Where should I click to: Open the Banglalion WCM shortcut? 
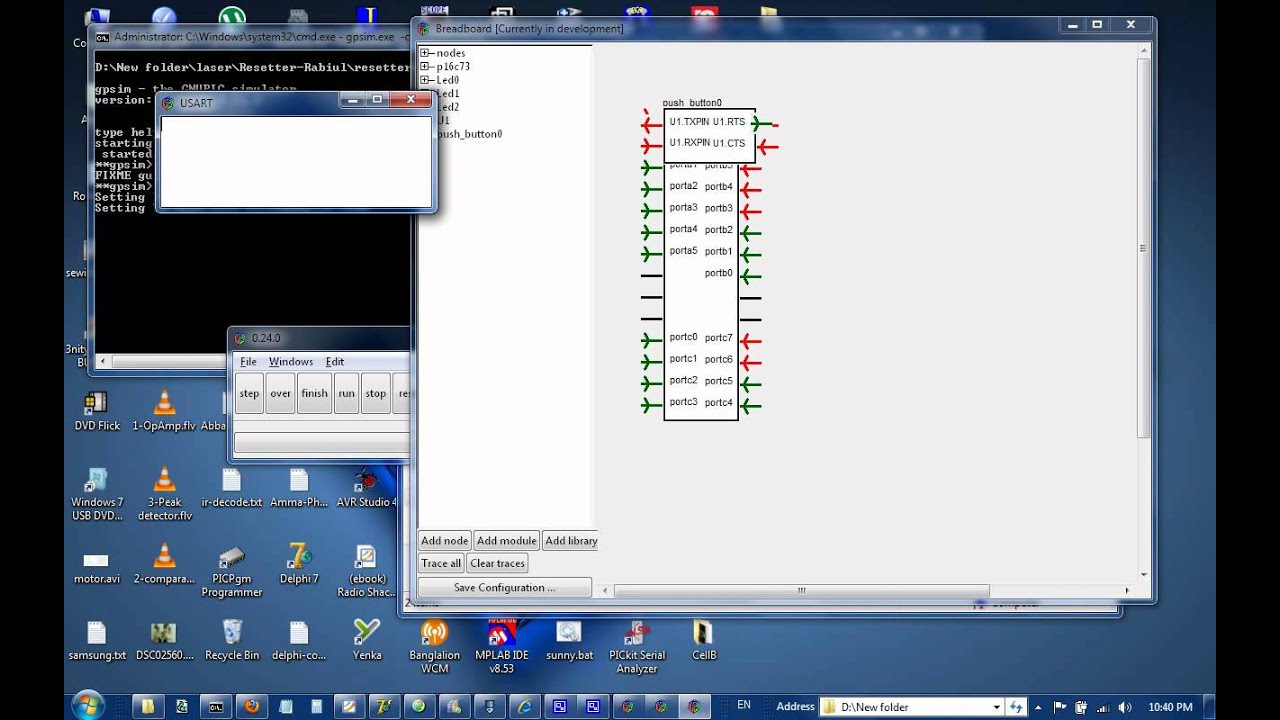tap(434, 647)
